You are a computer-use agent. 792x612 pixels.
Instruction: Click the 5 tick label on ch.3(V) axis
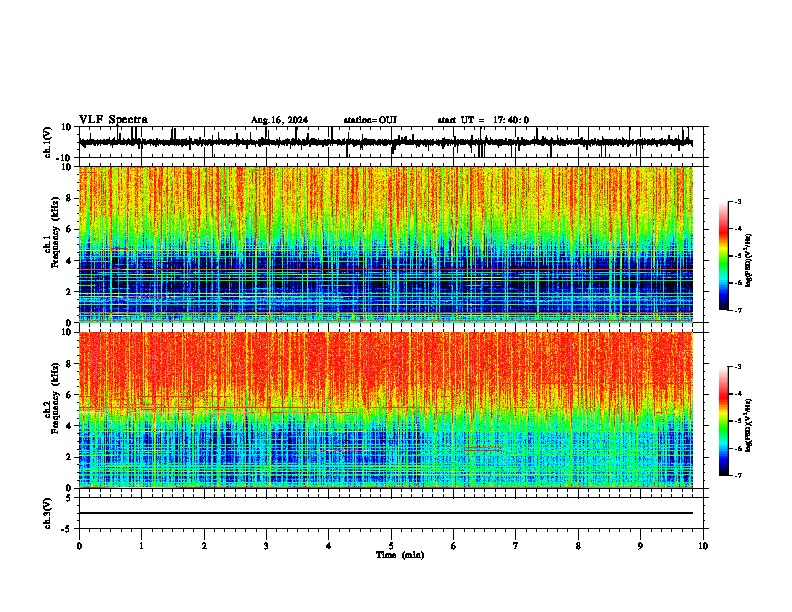[69, 498]
